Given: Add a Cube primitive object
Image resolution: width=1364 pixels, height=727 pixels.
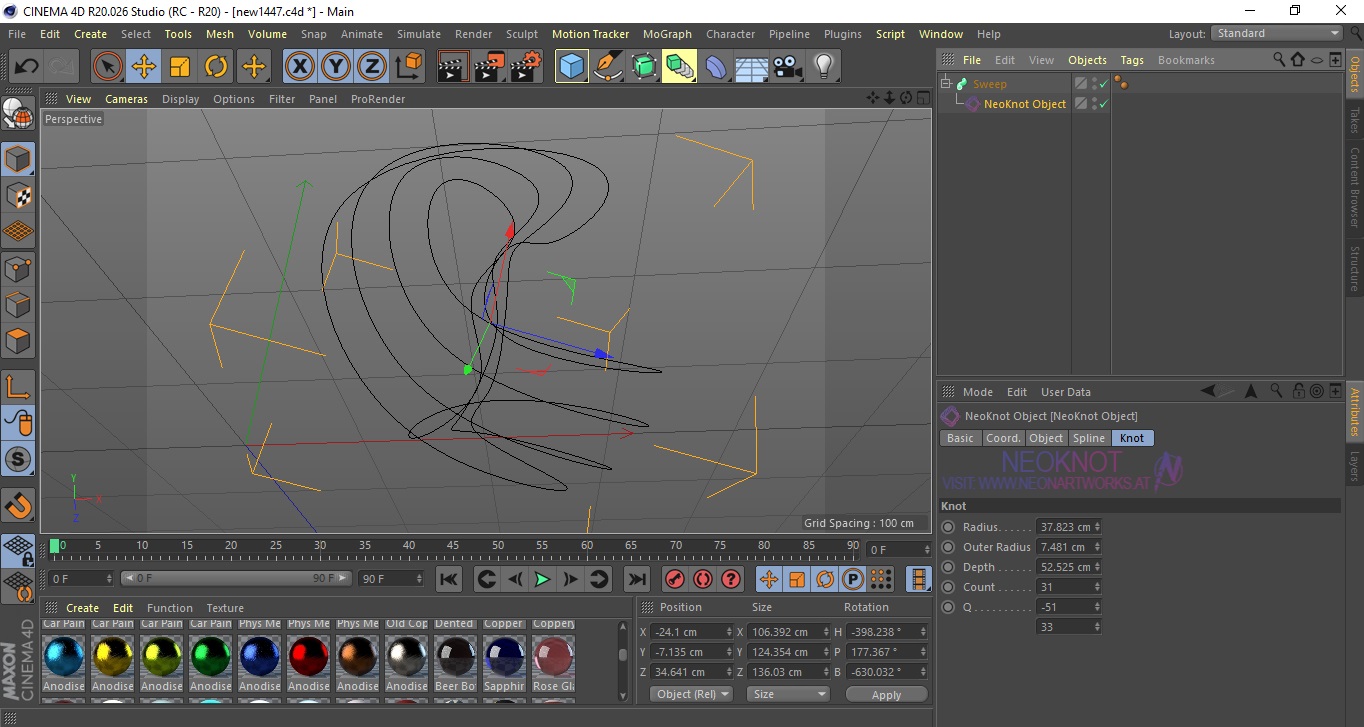Looking at the screenshot, I should coord(571,67).
